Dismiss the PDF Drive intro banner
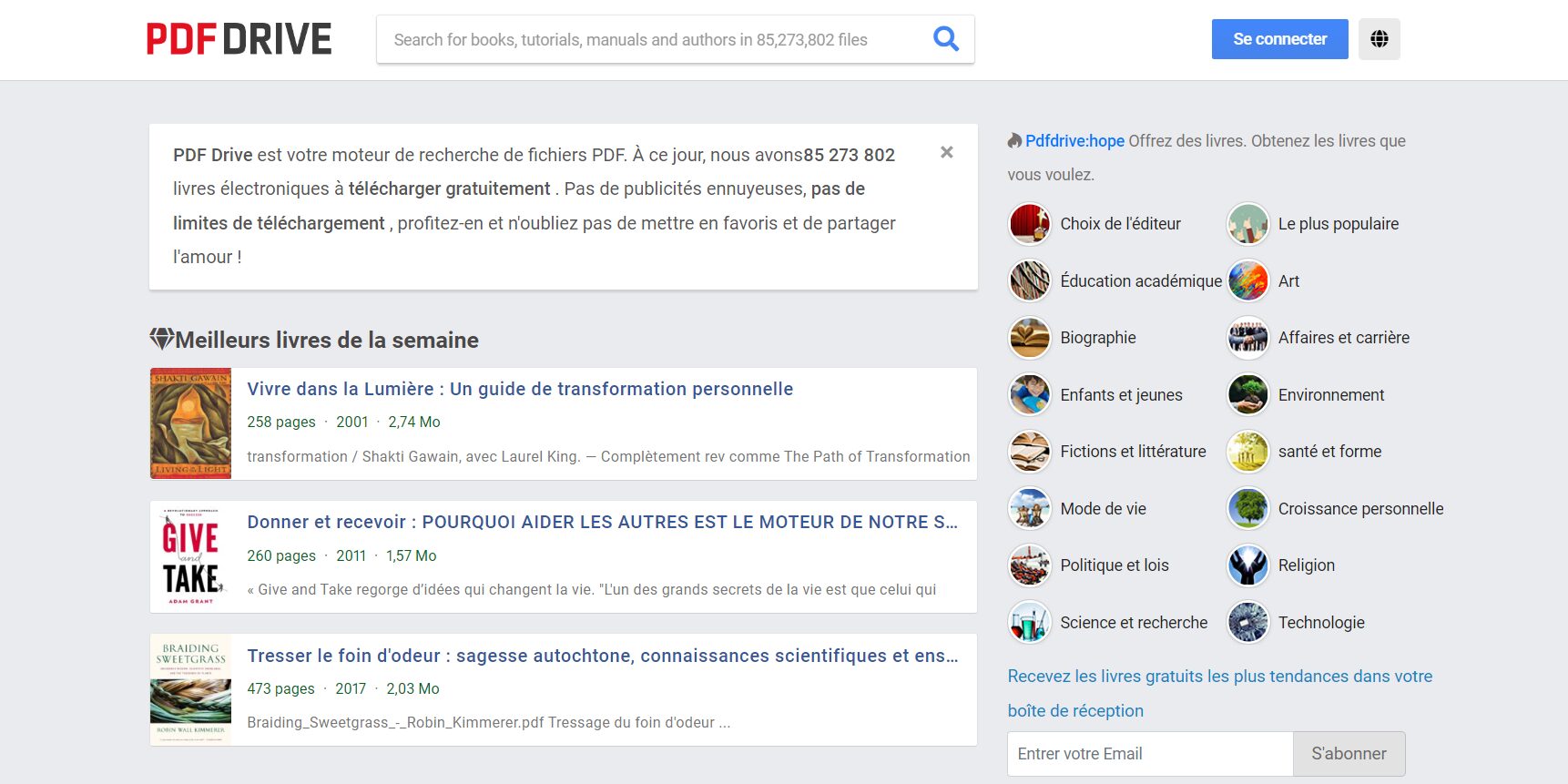The image size is (1568, 784). point(946,152)
